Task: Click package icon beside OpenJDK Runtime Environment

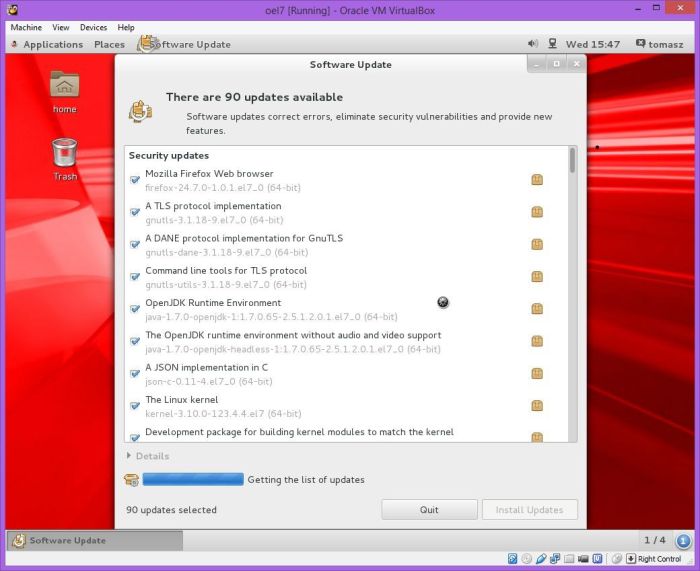Action: click(x=537, y=309)
